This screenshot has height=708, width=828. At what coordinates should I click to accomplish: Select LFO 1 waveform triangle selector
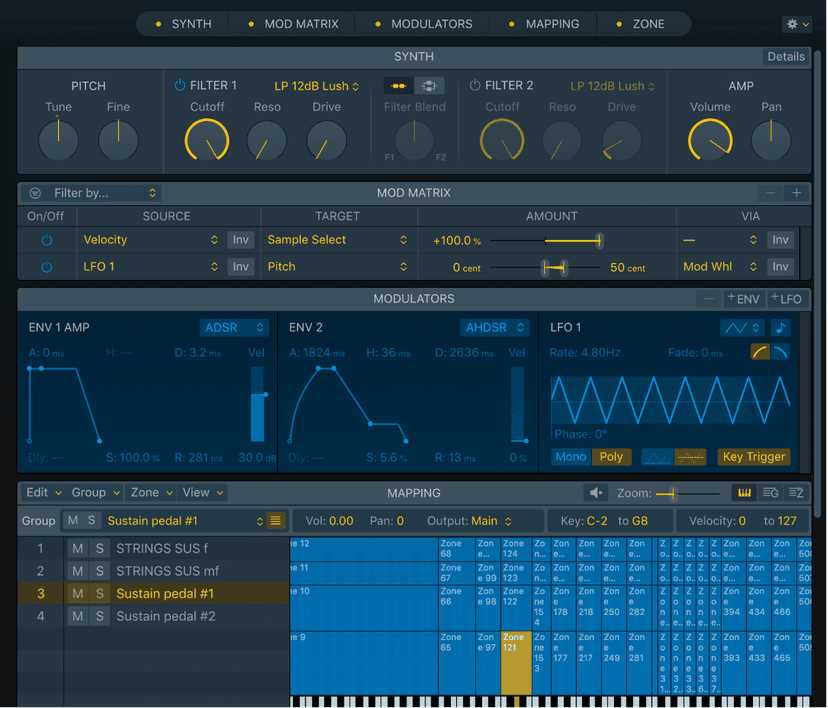(742, 328)
